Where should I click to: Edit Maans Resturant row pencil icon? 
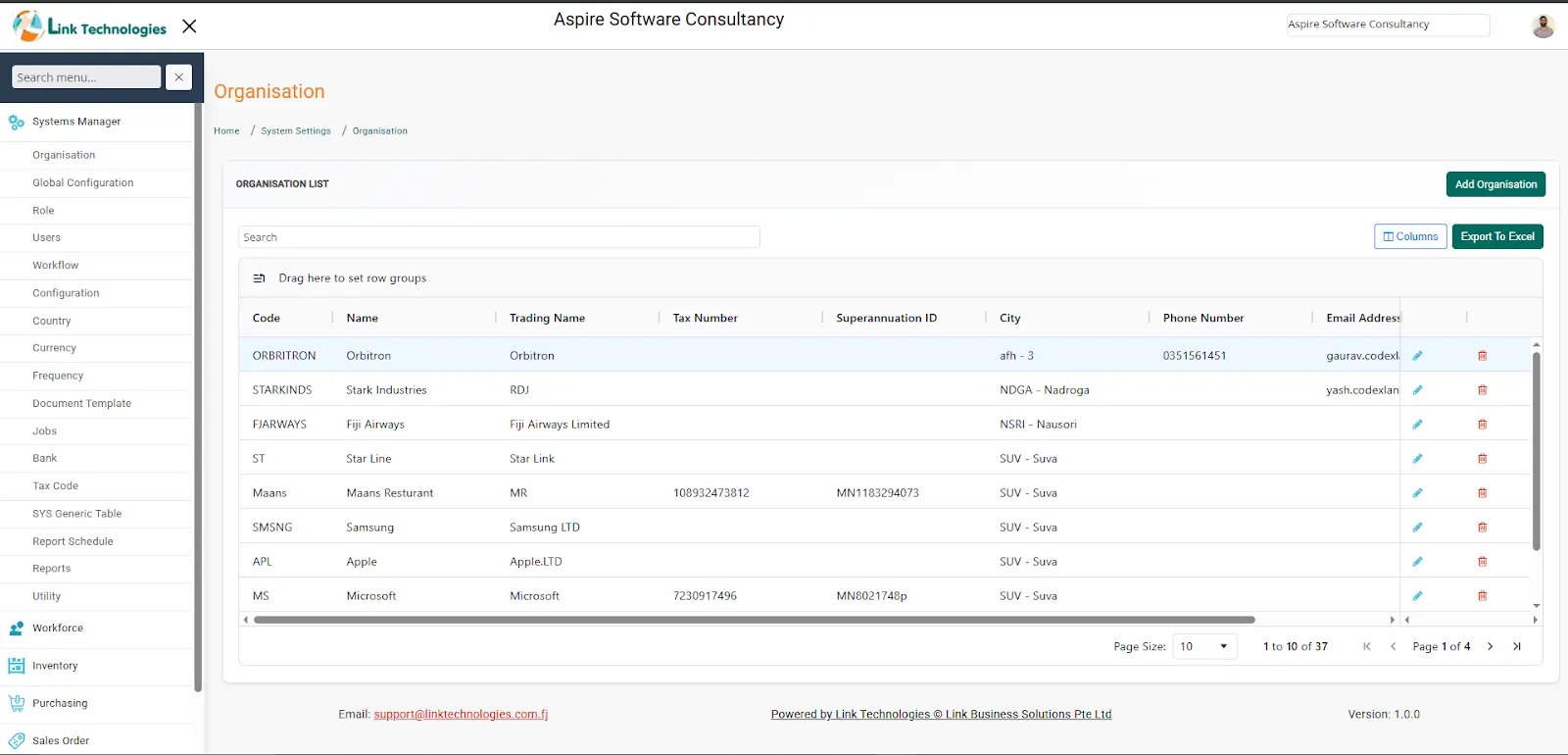(x=1417, y=493)
